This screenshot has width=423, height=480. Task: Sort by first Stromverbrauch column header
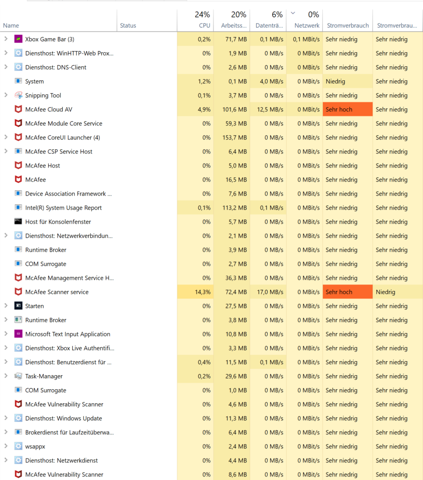(348, 21)
